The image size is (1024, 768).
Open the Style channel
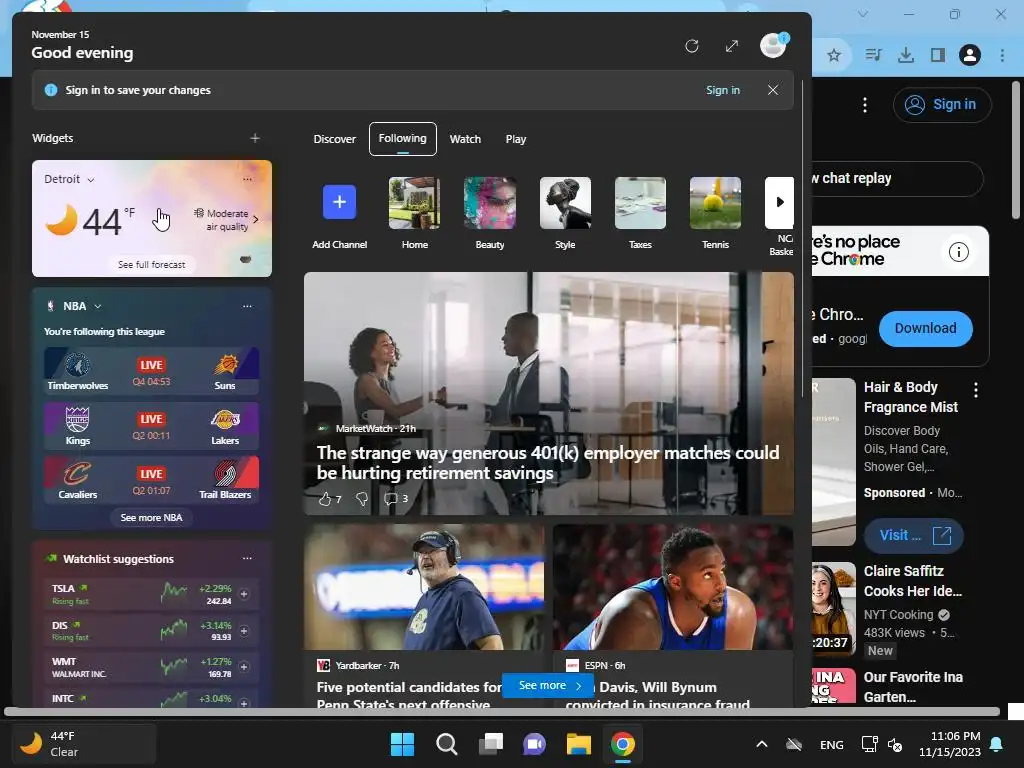click(565, 214)
